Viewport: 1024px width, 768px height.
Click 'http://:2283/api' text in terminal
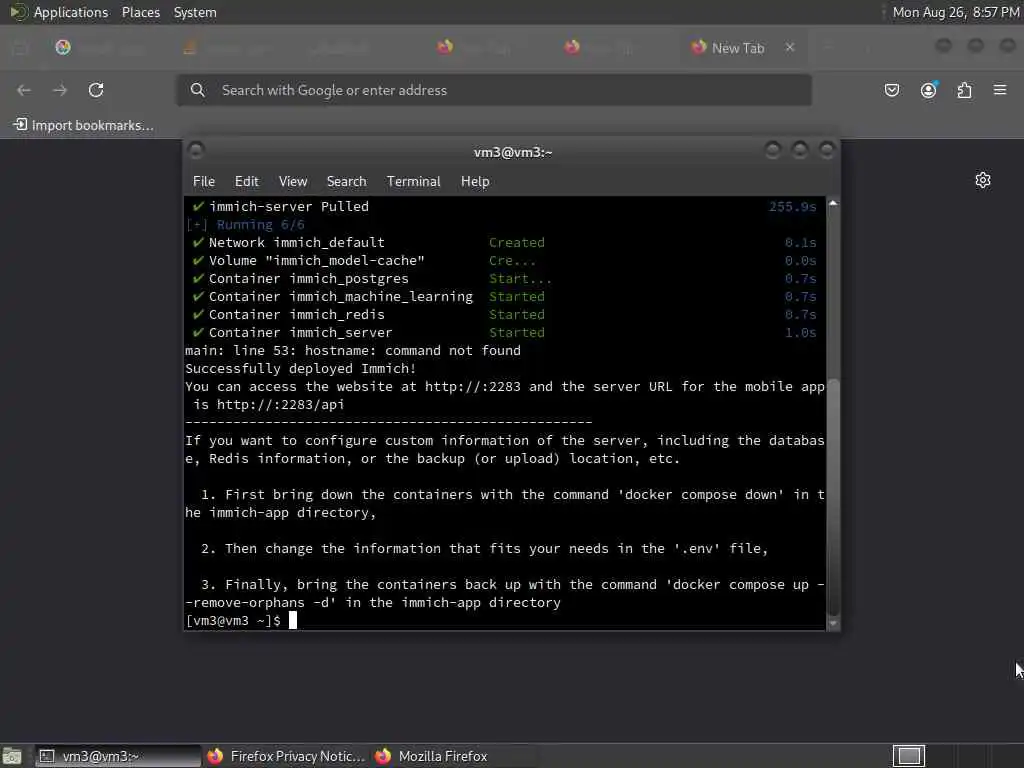[x=280, y=405]
